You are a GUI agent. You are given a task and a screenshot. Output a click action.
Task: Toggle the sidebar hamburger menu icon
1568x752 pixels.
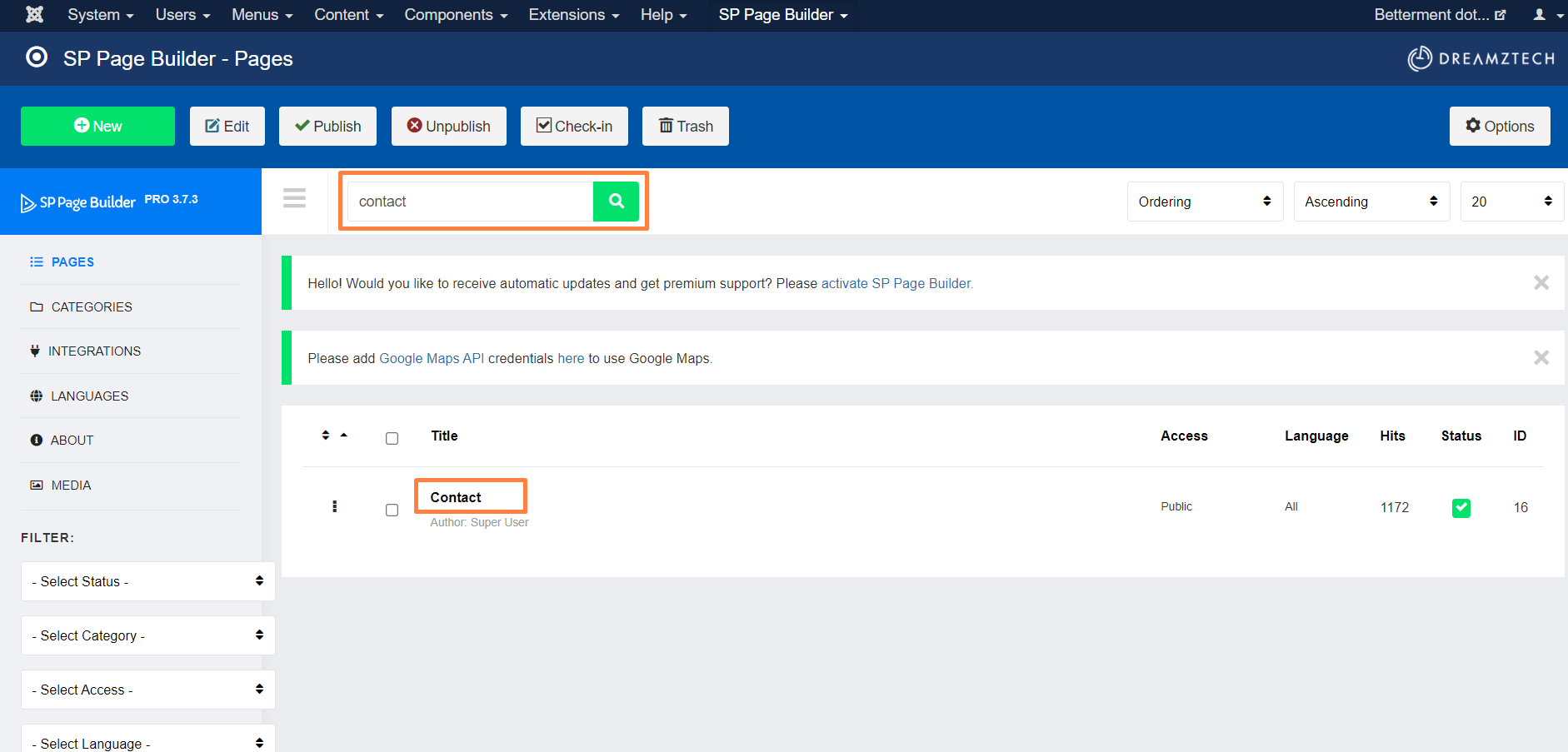(294, 198)
